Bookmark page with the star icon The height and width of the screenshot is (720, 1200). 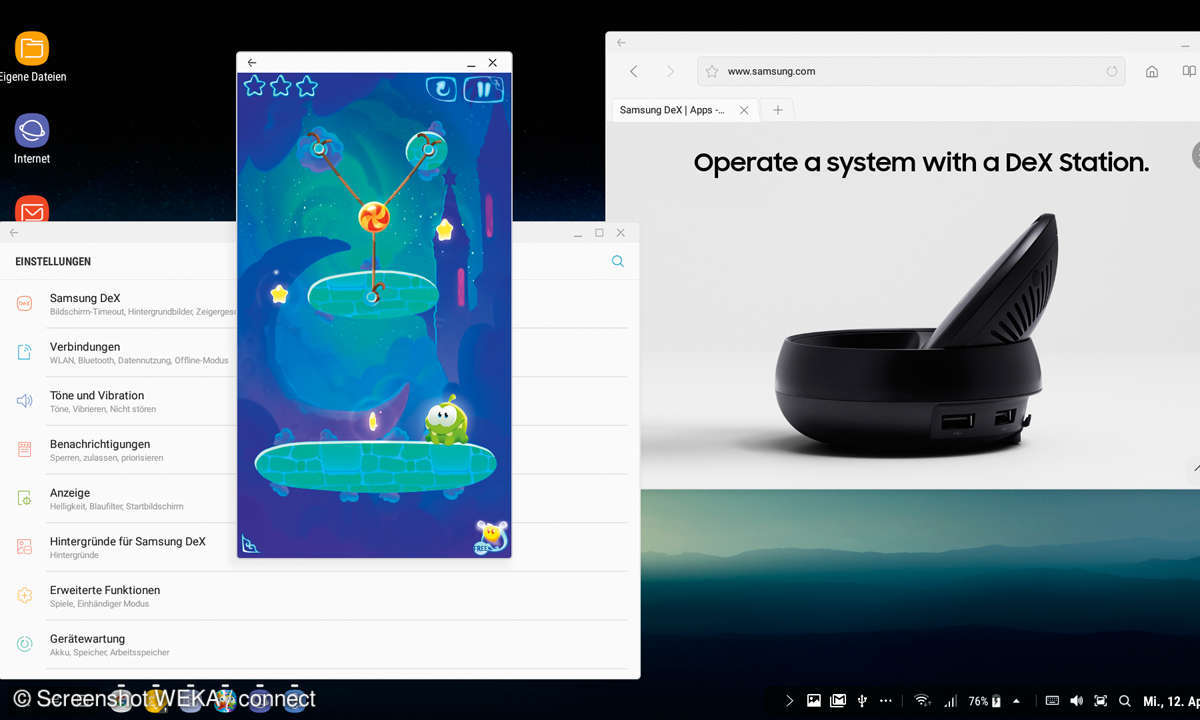pyautogui.click(x=712, y=72)
